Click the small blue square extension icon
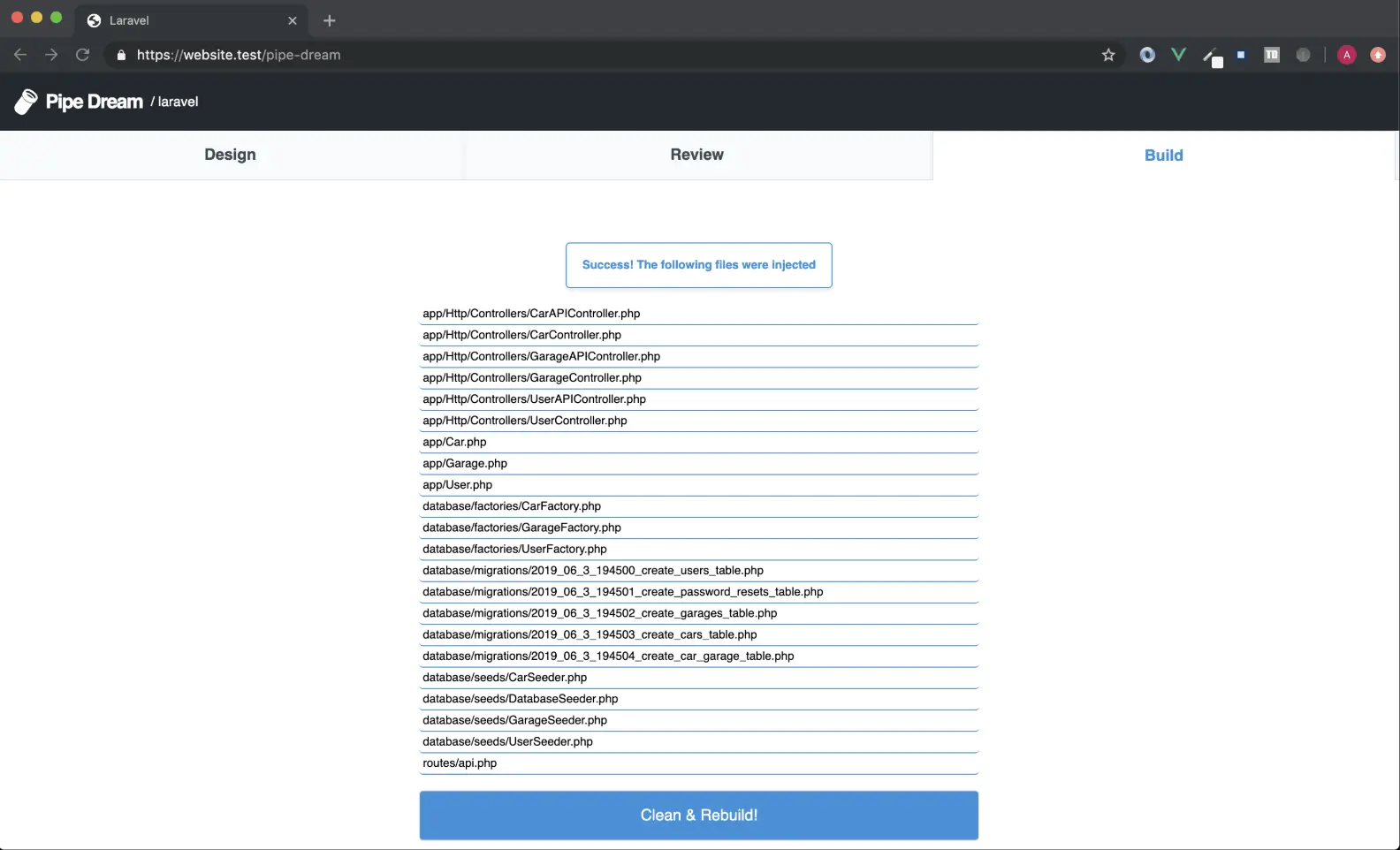The height and width of the screenshot is (850, 1400). 1241,55
